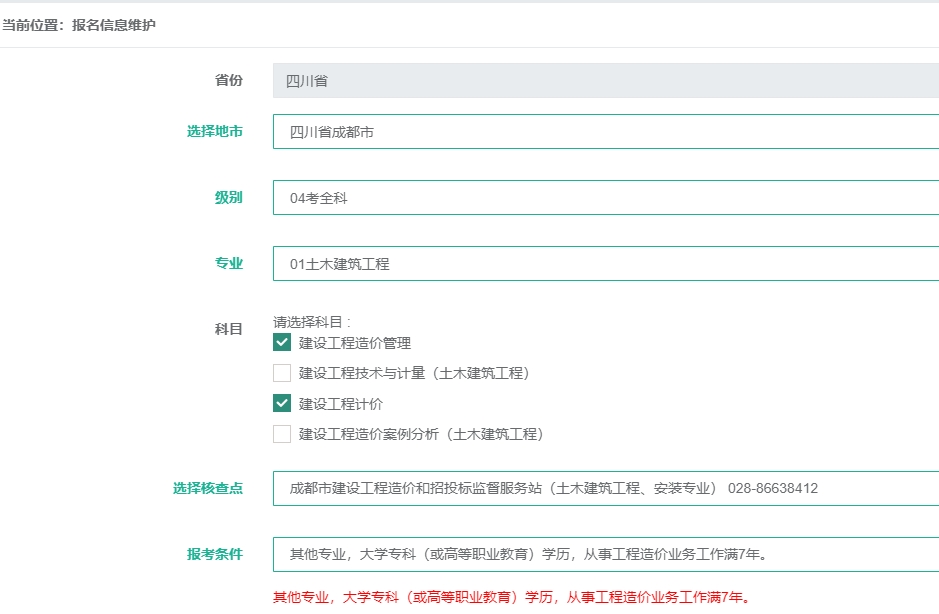
Task: Click the 专业 field label
Action: pos(229,263)
